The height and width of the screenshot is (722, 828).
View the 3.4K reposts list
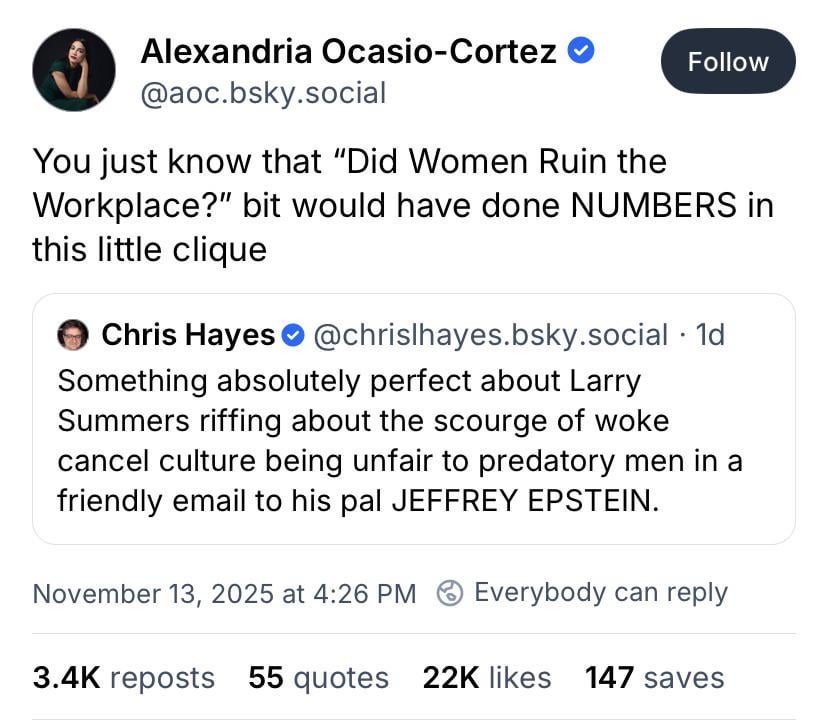(124, 678)
